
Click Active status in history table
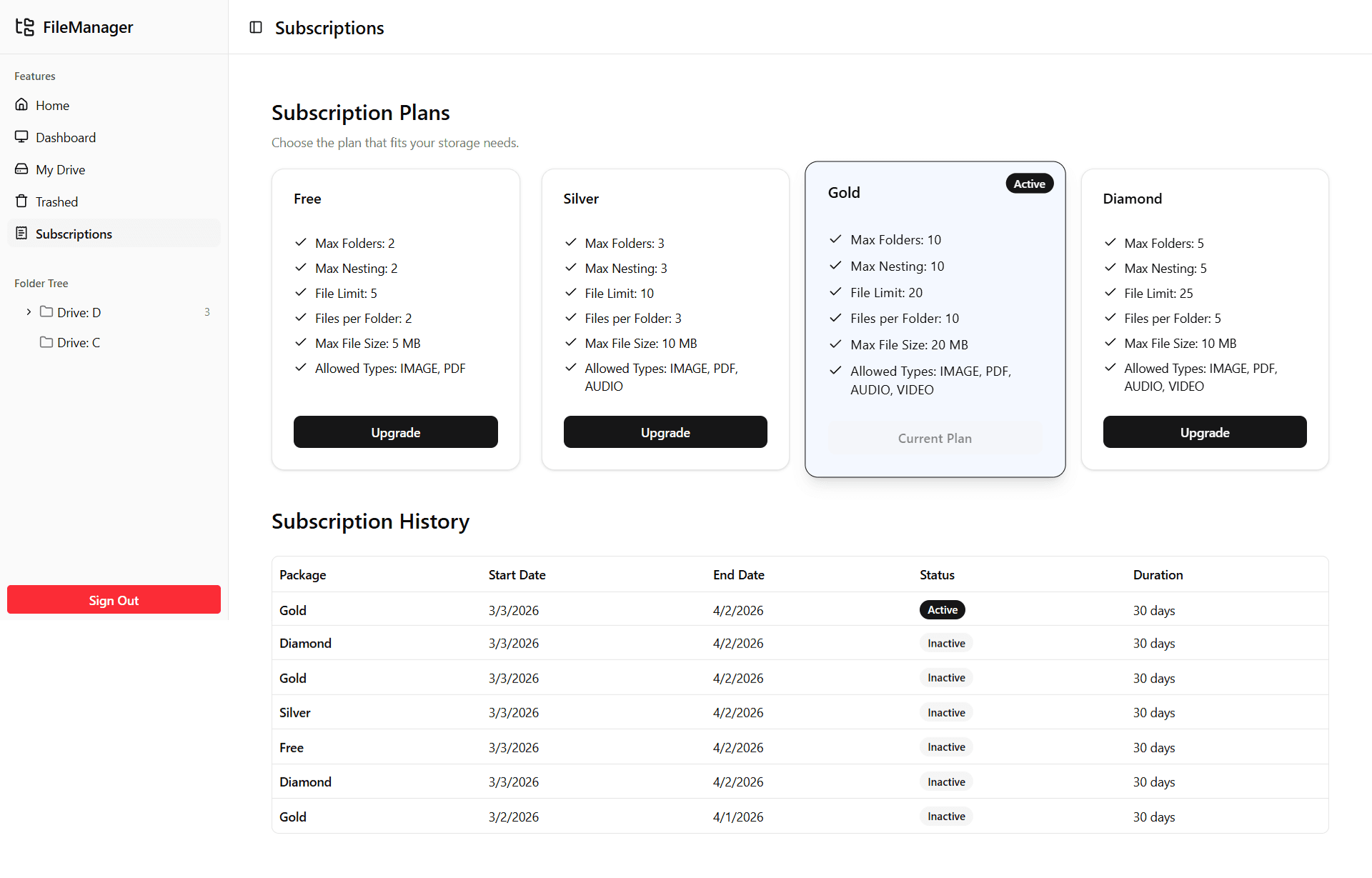(942, 609)
